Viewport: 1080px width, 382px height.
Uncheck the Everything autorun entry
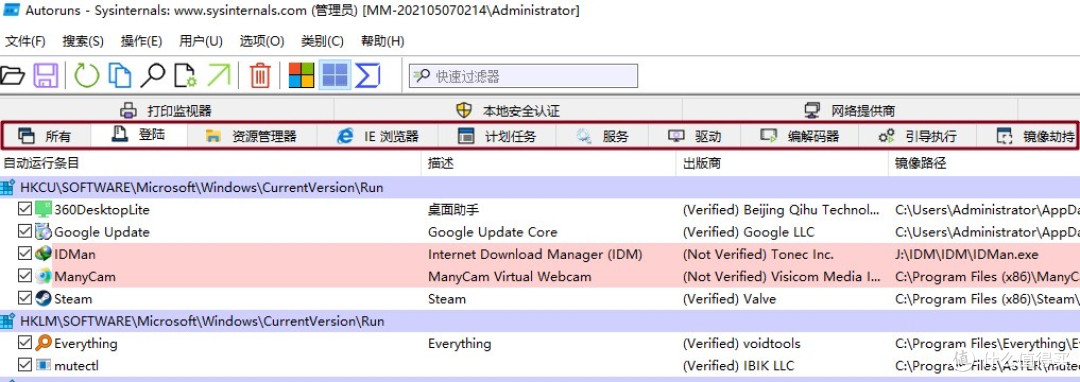tap(25, 343)
